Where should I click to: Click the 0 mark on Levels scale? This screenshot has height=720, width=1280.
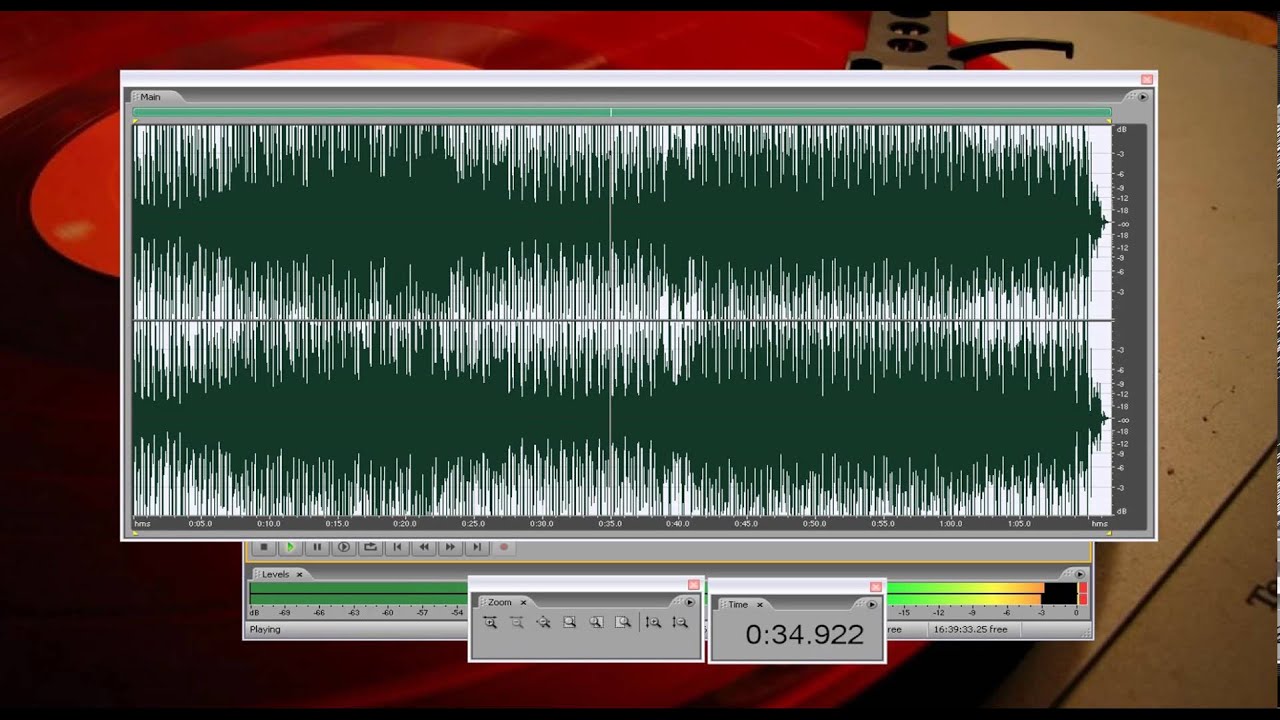[x=1076, y=612]
